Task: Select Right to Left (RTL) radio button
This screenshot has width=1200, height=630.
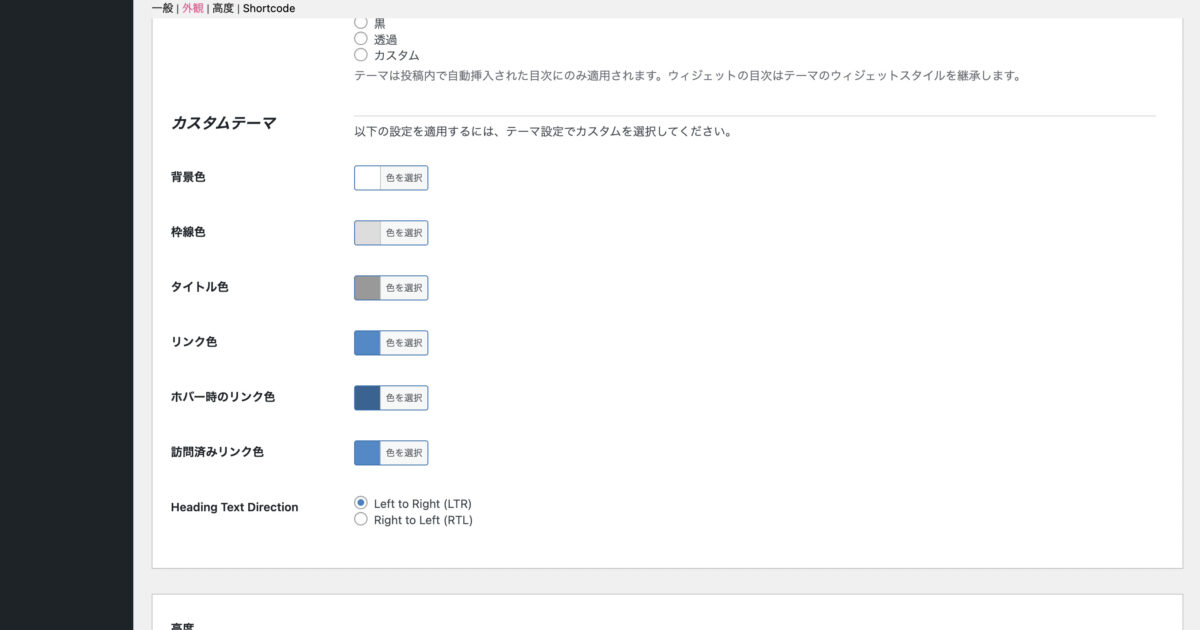Action: pyautogui.click(x=361, y=520)
